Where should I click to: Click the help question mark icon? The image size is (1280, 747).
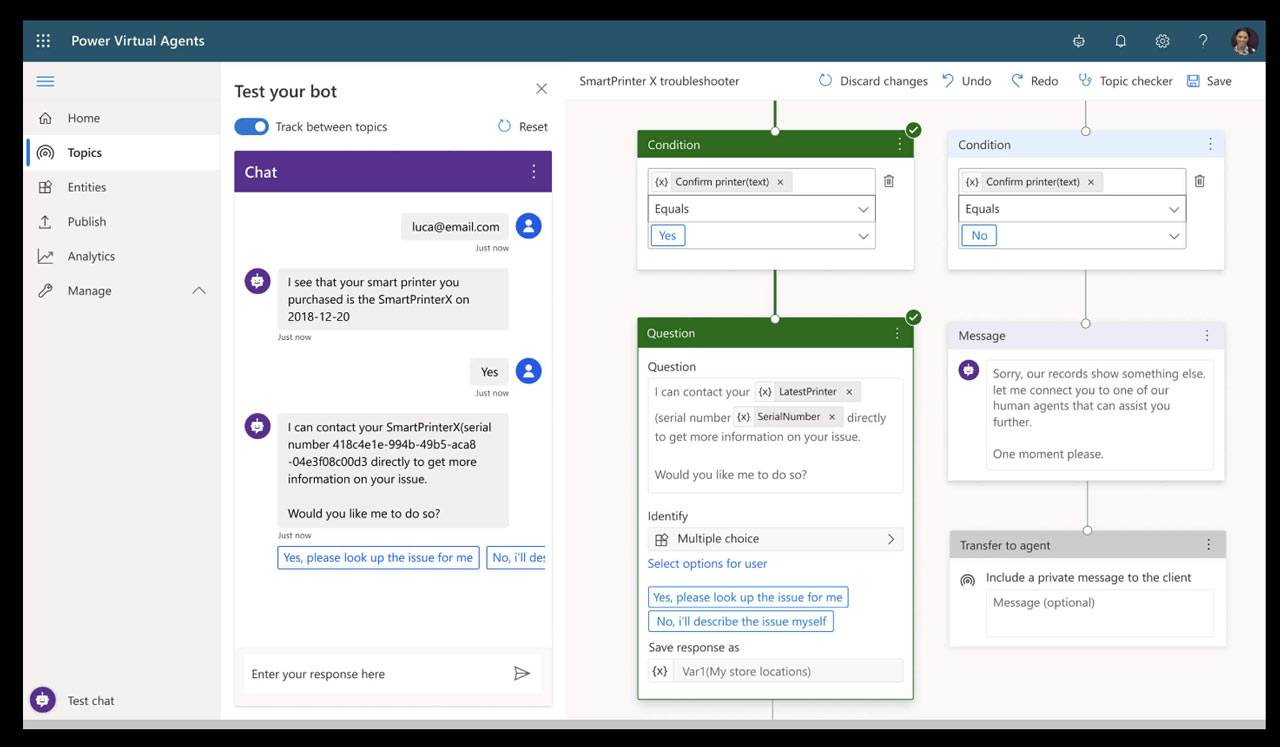(1203, 41)
